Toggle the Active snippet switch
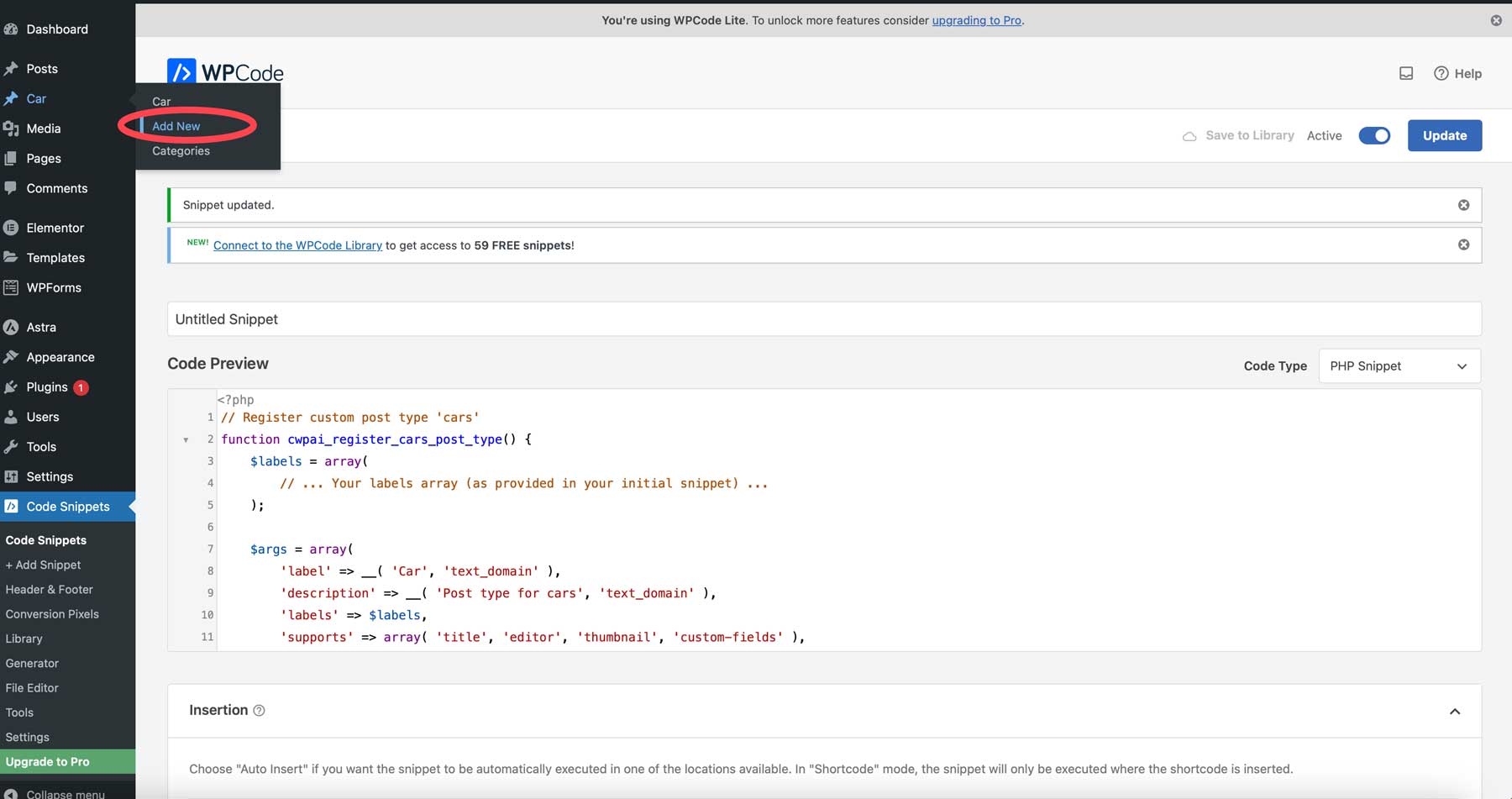This screenshot has width=1512, height=799. coord(1374,135)
